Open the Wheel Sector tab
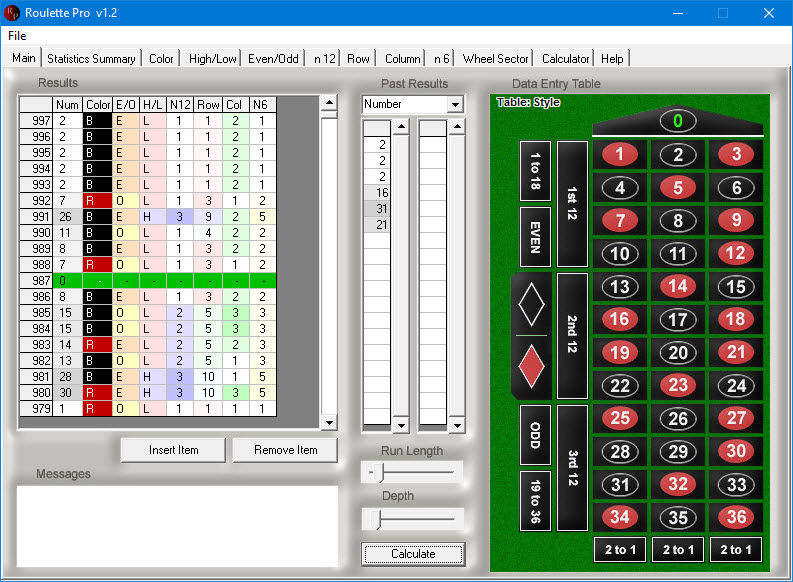The height and width of the screenshot is (582, 793). pos(495,59)
